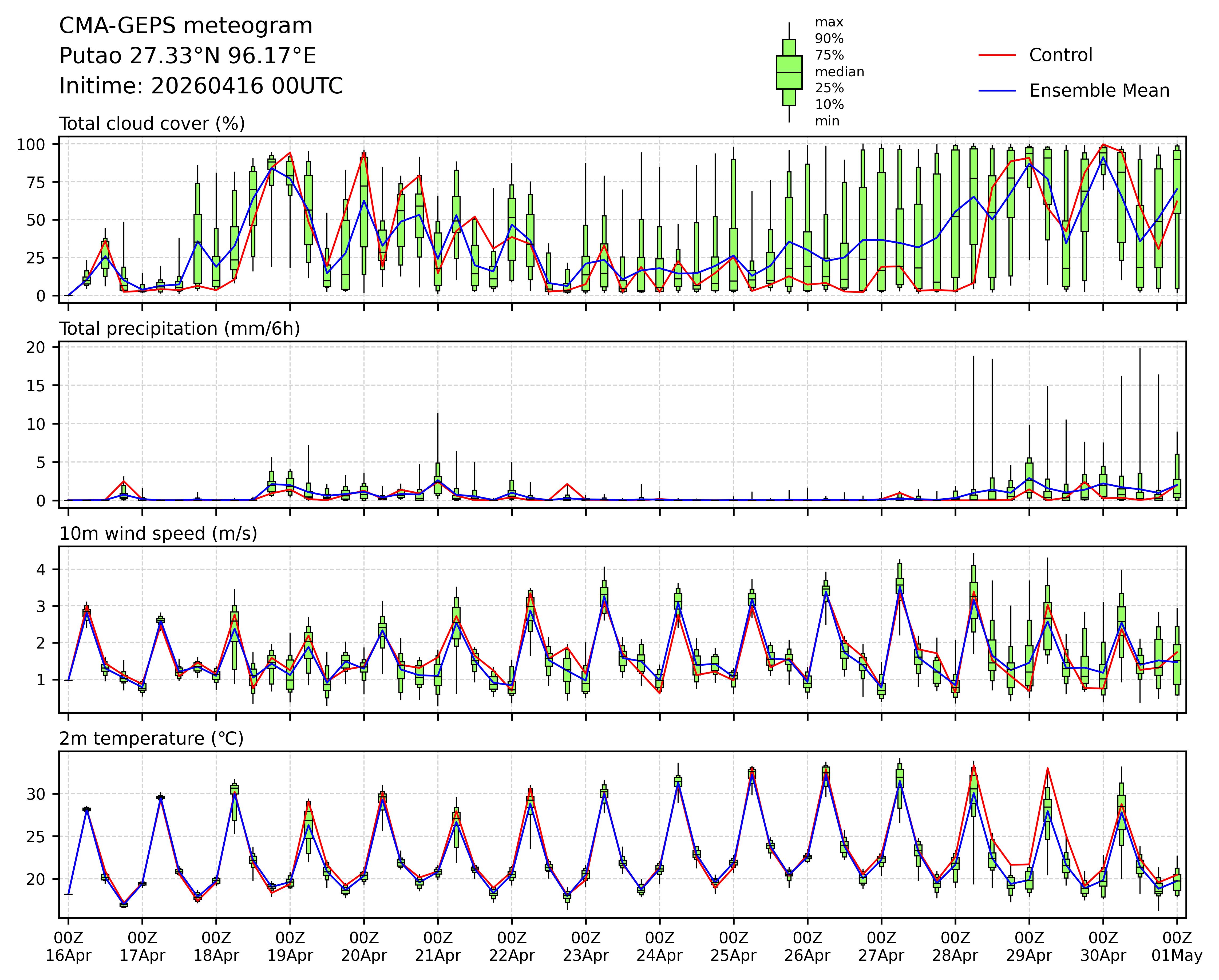Click the green box-whisker legend icon

click(789, 72)
